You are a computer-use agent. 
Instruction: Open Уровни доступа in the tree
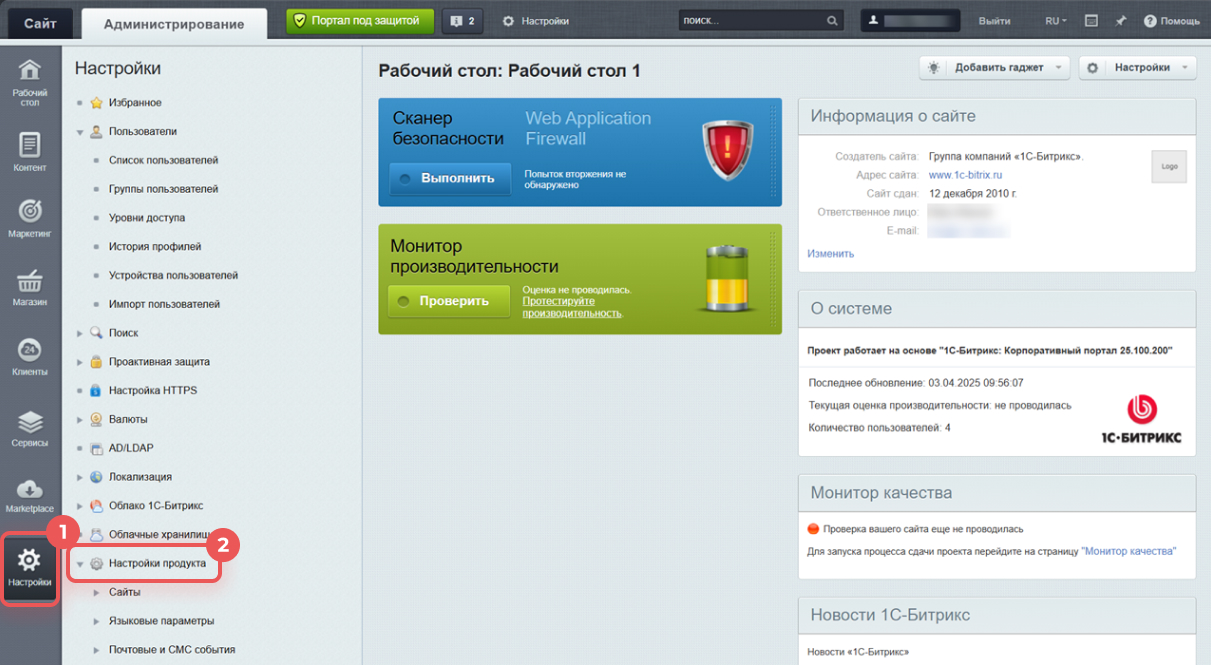click(147, 218)
